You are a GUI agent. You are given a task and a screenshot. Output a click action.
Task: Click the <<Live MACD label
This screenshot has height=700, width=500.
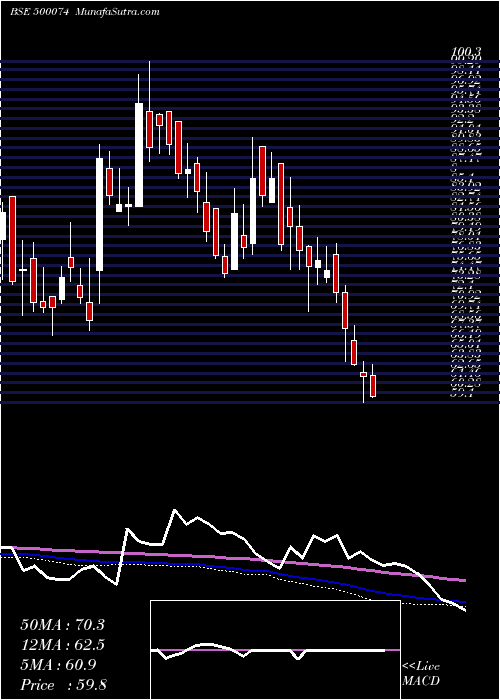point(421,673)
